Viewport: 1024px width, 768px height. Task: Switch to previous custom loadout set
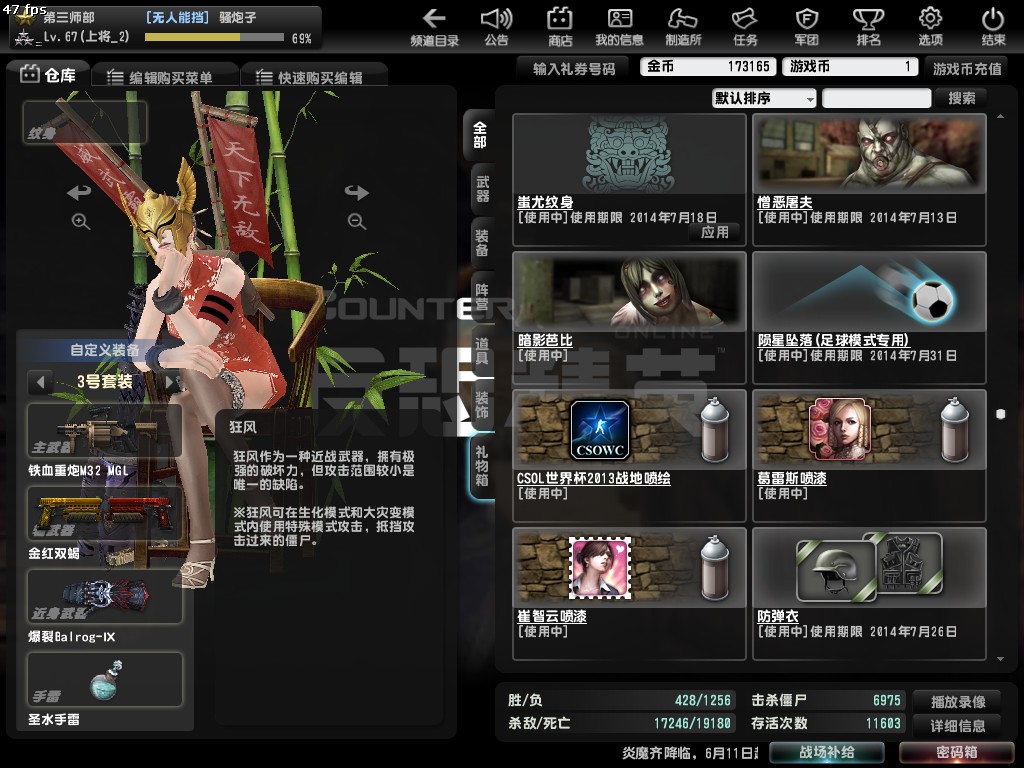[x=40, y=382]
